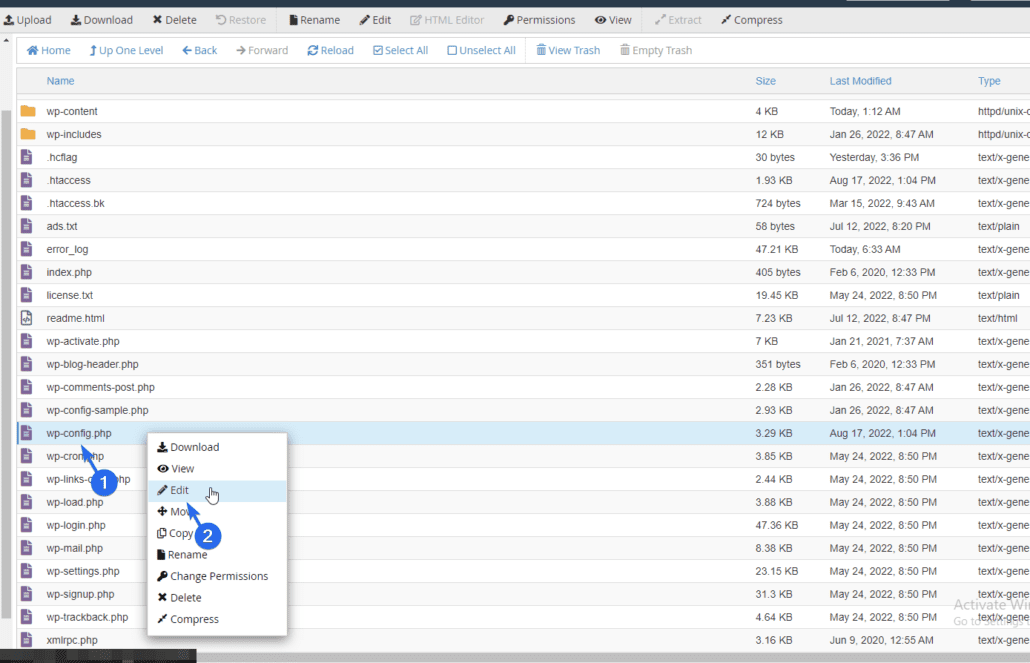Viewport: 1030px width, 663px height.
Task: Sort by the Size column header
Action: [765, 81]
